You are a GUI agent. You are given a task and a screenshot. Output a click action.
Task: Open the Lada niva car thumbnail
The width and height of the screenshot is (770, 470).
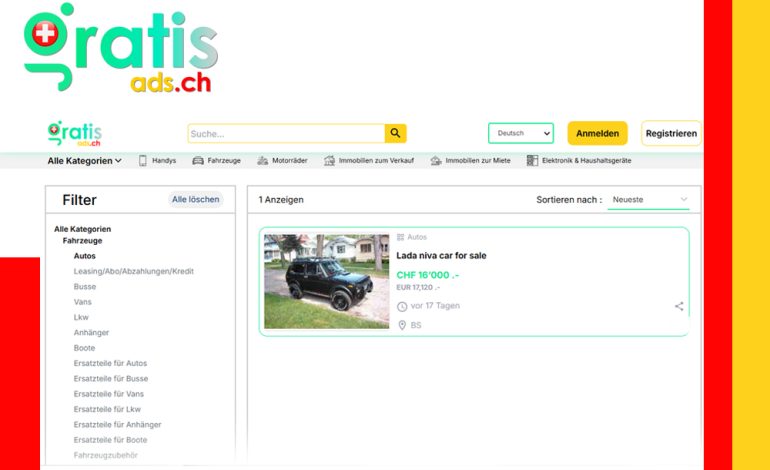pos(326,282)
